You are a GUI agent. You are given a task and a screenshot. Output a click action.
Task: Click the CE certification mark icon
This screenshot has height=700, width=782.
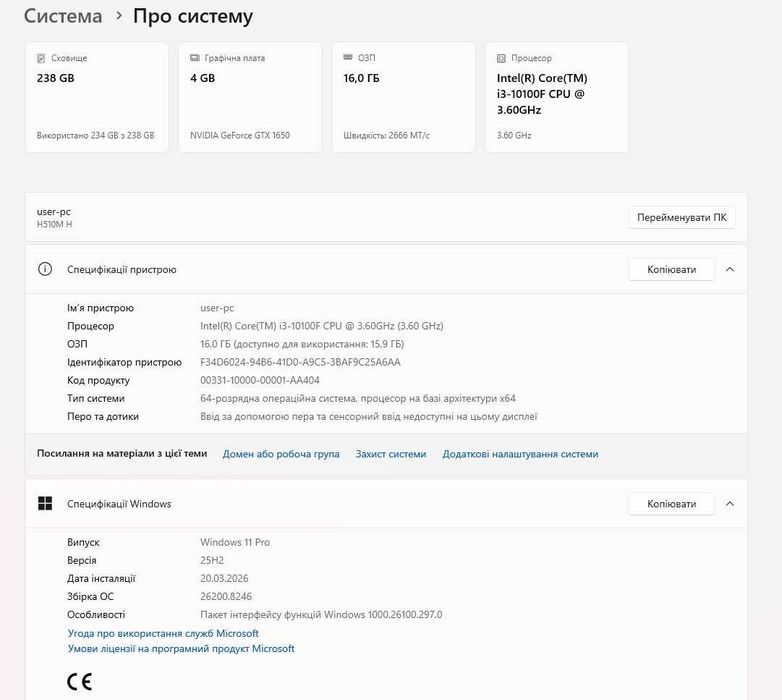[x=79, y=682]
